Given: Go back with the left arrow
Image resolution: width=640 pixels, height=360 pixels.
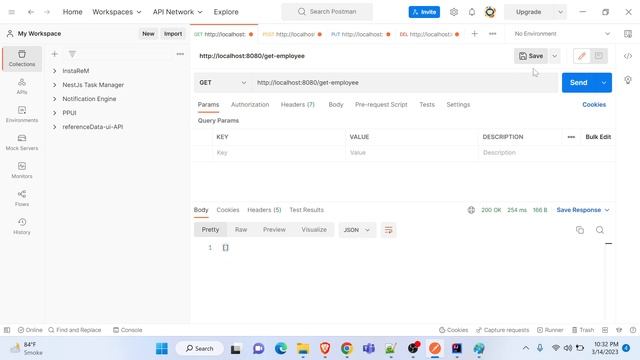Looking at the screenshot, I should 31,12.
